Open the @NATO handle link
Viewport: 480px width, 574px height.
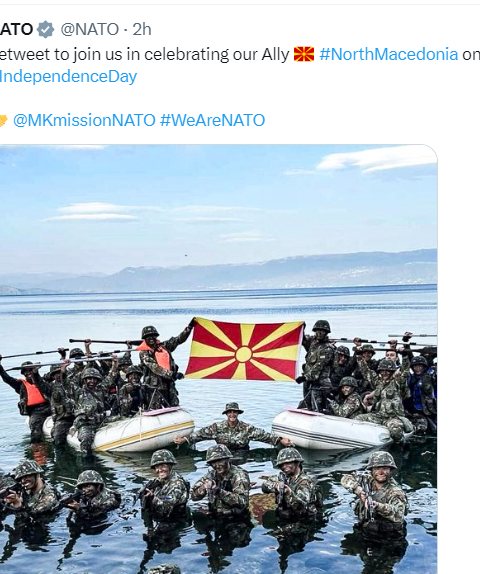tap(90, 29)
